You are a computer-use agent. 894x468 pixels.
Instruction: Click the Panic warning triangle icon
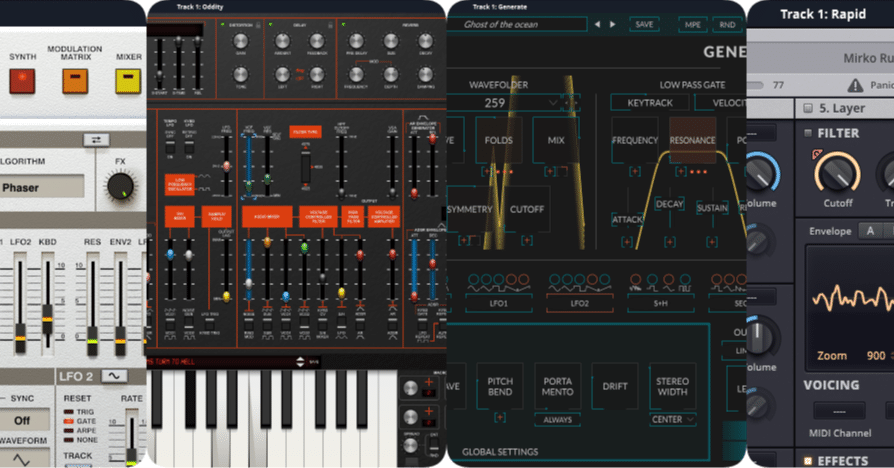[x=855, y=86]
